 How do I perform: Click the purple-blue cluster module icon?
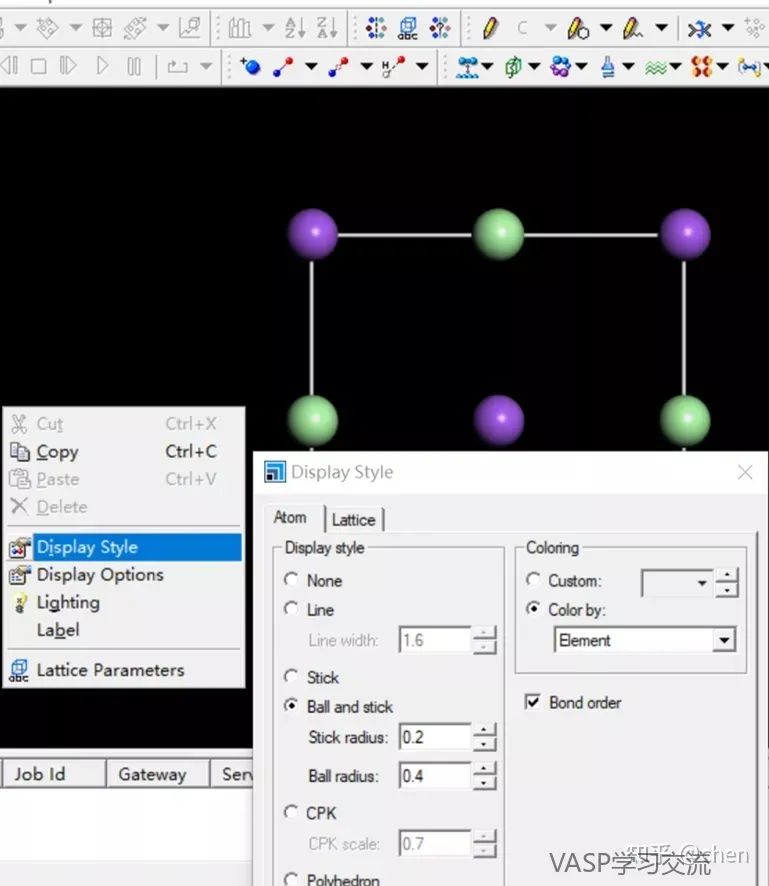(561, 67)
